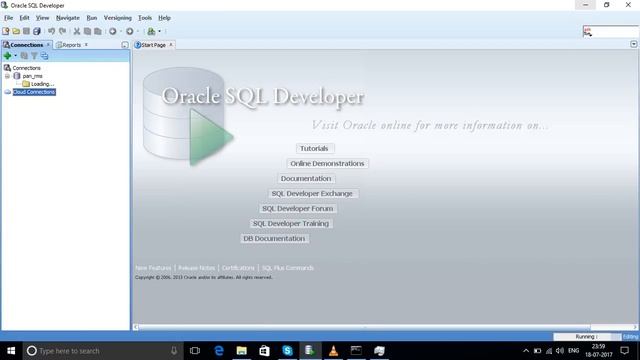Click the Undo toolbar icon

click(x=51, y=31)
